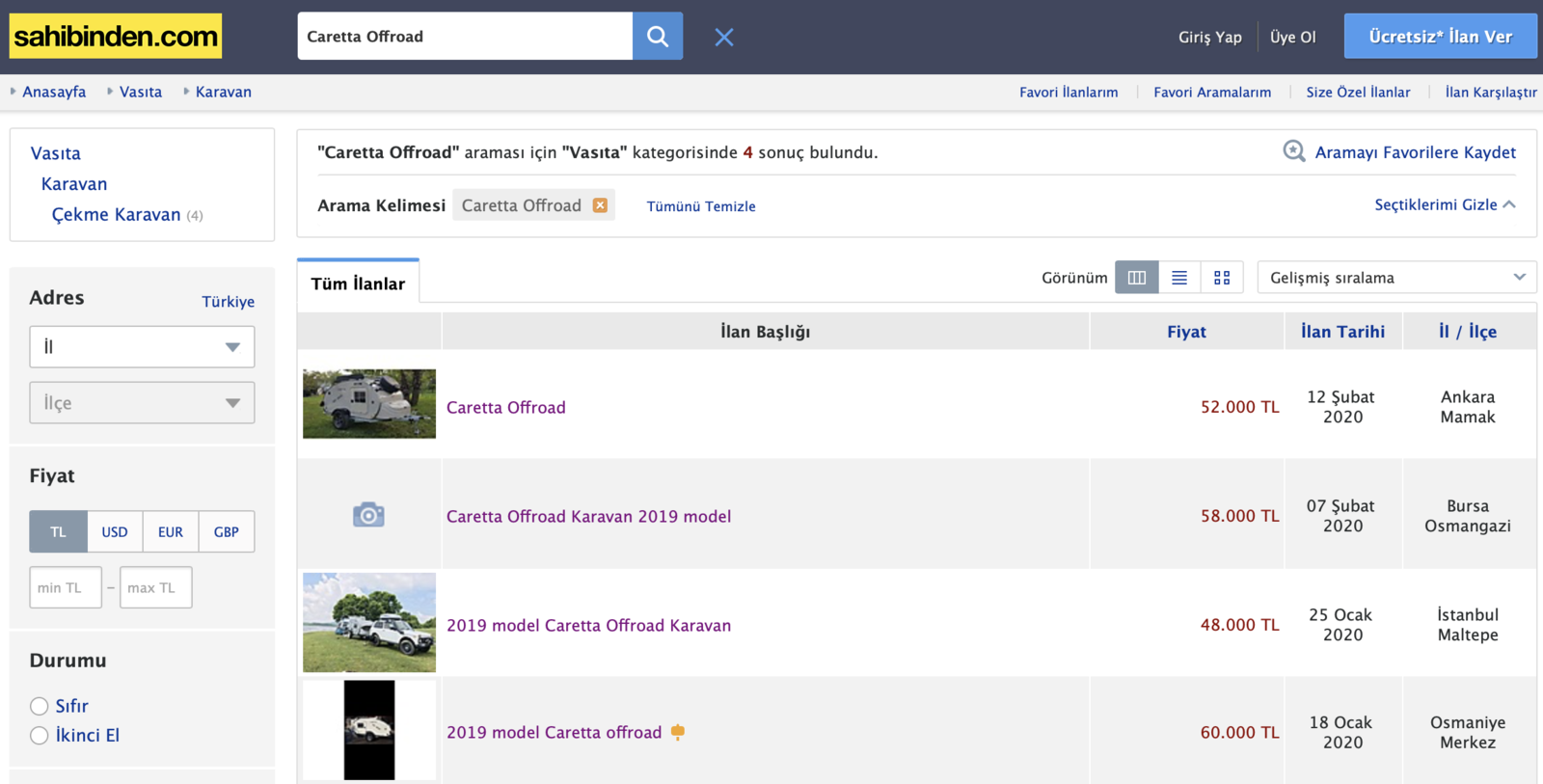This screenshot has height=784, width=1543.
Task: Click the İlan Başlığı column header
Action: 766,332
